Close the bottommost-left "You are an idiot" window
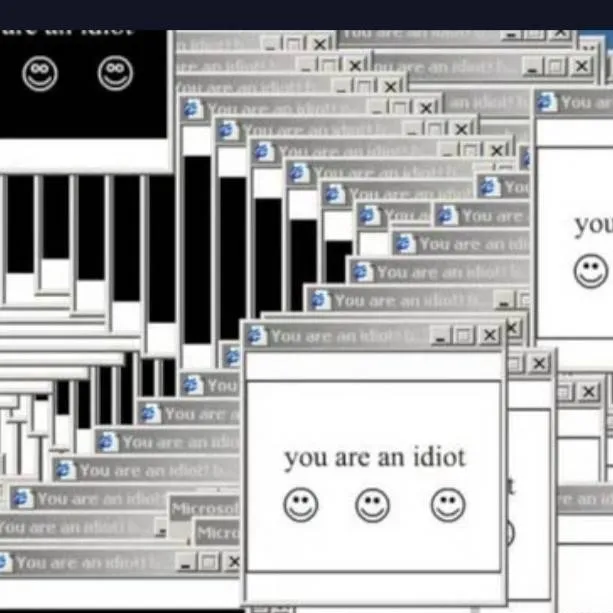Screen dimensions: 613x613 234,563
